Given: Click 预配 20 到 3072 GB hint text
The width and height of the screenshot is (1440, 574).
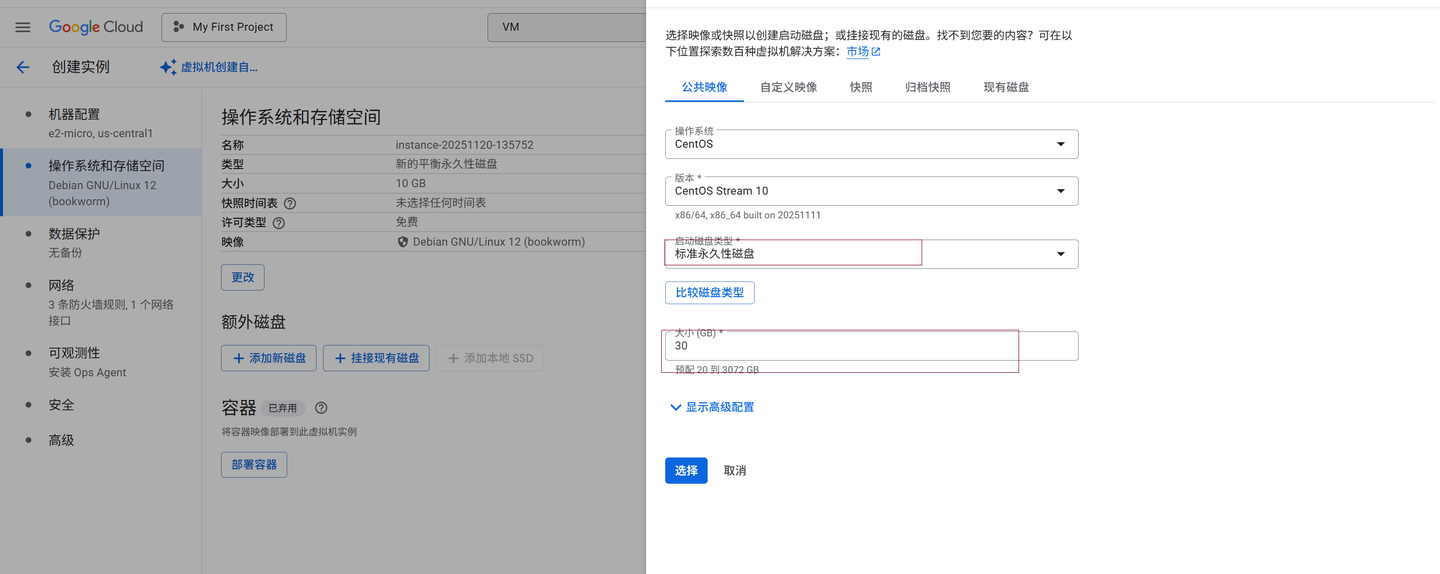Looking at the screenshot, I should [717, 370].
